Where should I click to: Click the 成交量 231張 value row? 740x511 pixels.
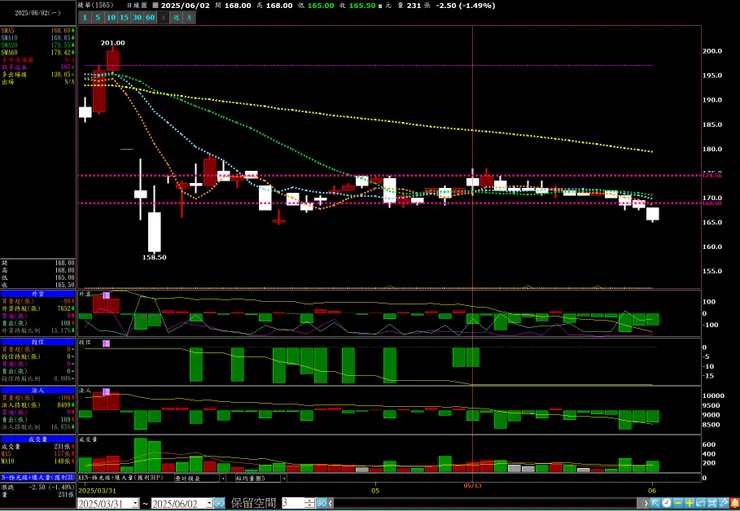(38, 446)
